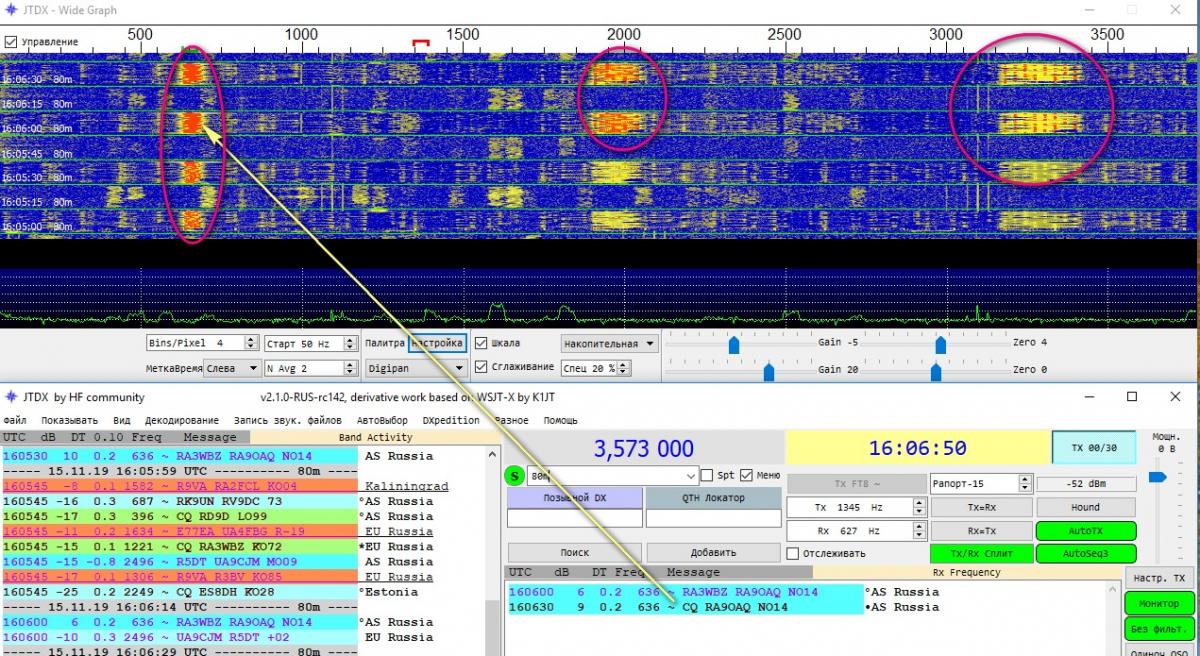Click the JTDX Wide Graph title bar icon
Image resolution: width=1200 pixels, height=656 pixels.
coord(11,10)
